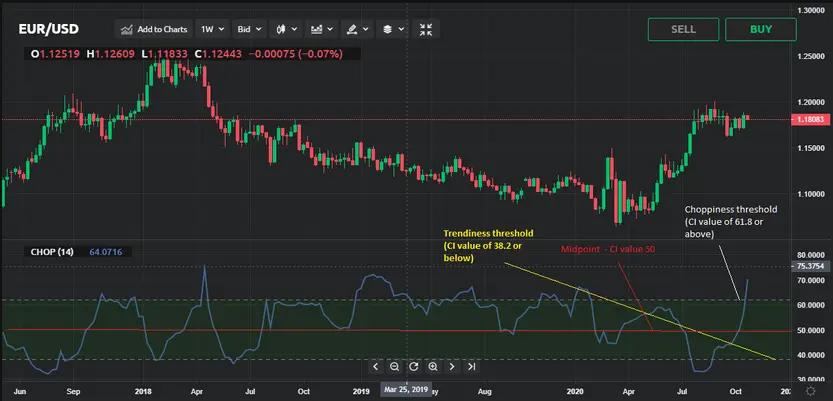The width and height of the screenshot is (833, 401).
Task: Toggle fullscreen chart mode
Action: 426,30
